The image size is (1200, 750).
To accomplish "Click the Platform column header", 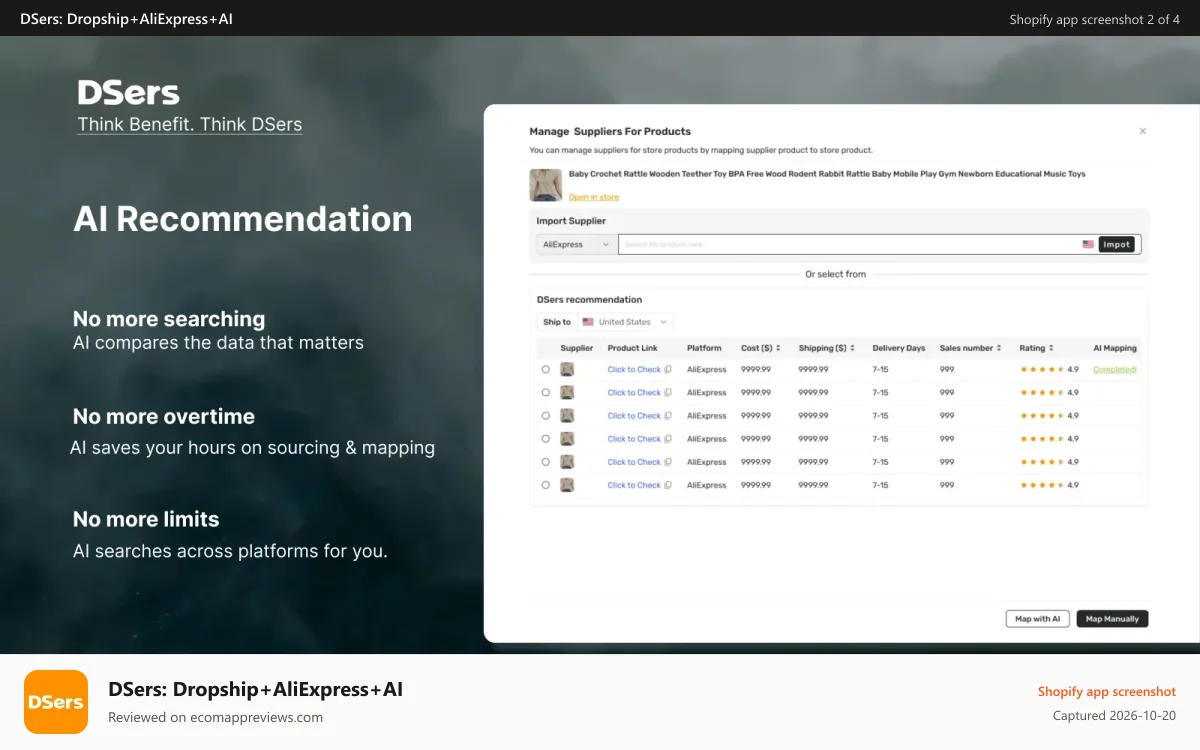I will click(x=704, y=348).
